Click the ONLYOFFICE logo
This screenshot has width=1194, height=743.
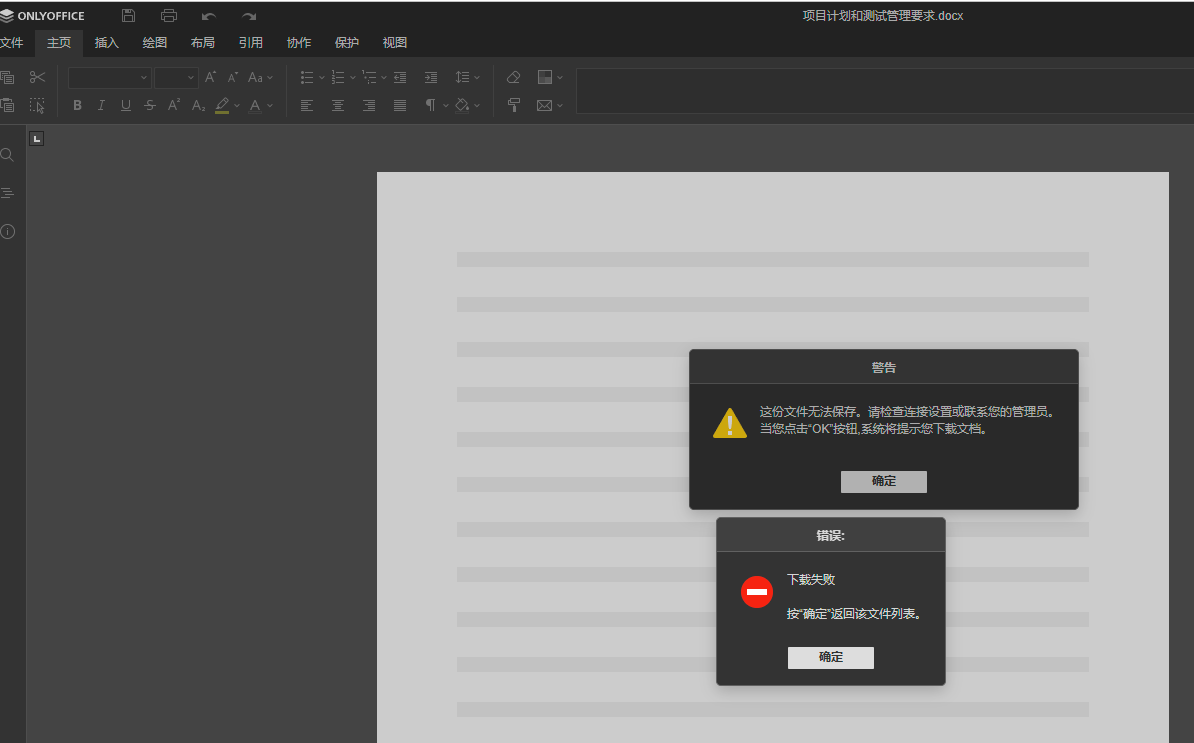click(x=43, y=16)
